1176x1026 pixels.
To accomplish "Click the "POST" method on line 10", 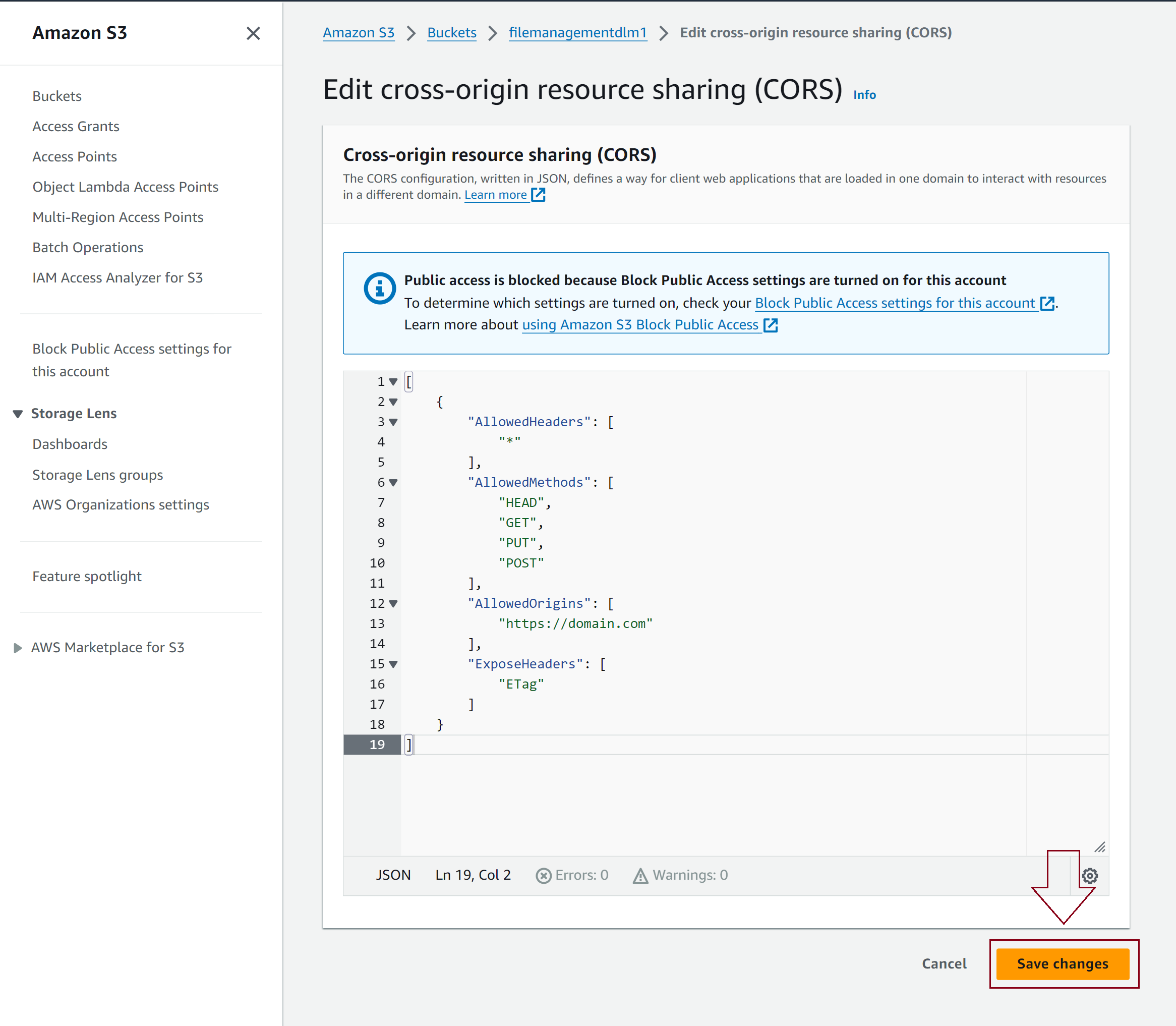I will point(521,563).
